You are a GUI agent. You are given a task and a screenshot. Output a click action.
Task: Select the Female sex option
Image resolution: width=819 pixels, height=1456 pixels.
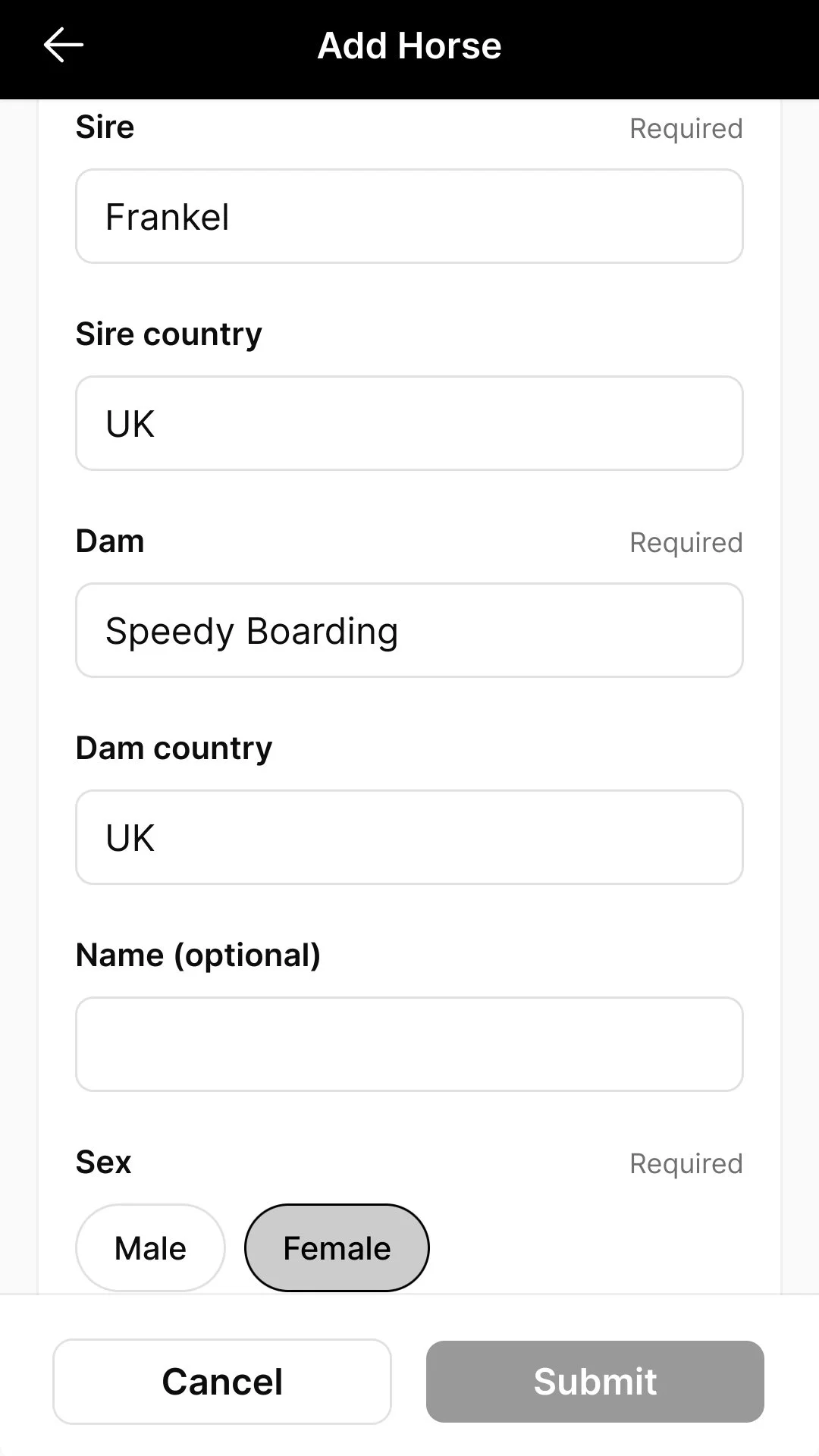tap(337, 1248)
